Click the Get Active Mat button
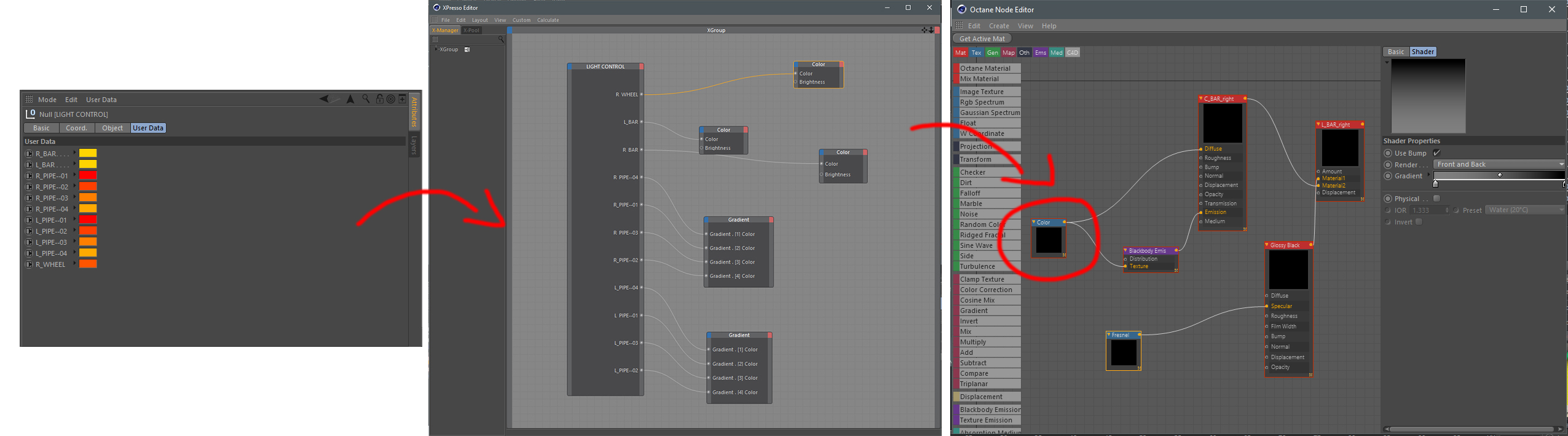The width and height of the screenshot is (1568, 436). [982, 39]
